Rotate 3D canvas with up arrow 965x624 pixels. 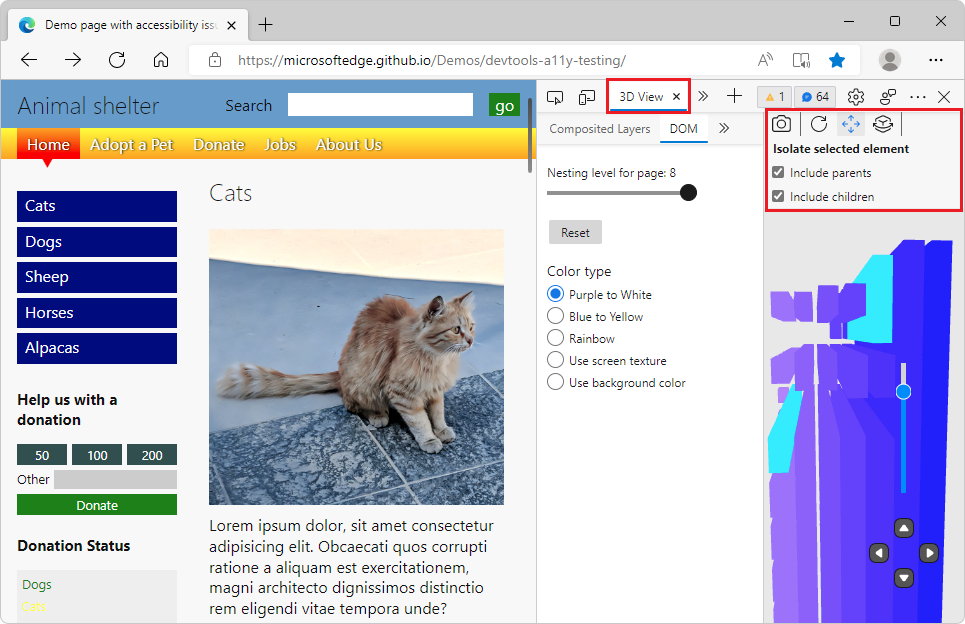pos(903,528)
